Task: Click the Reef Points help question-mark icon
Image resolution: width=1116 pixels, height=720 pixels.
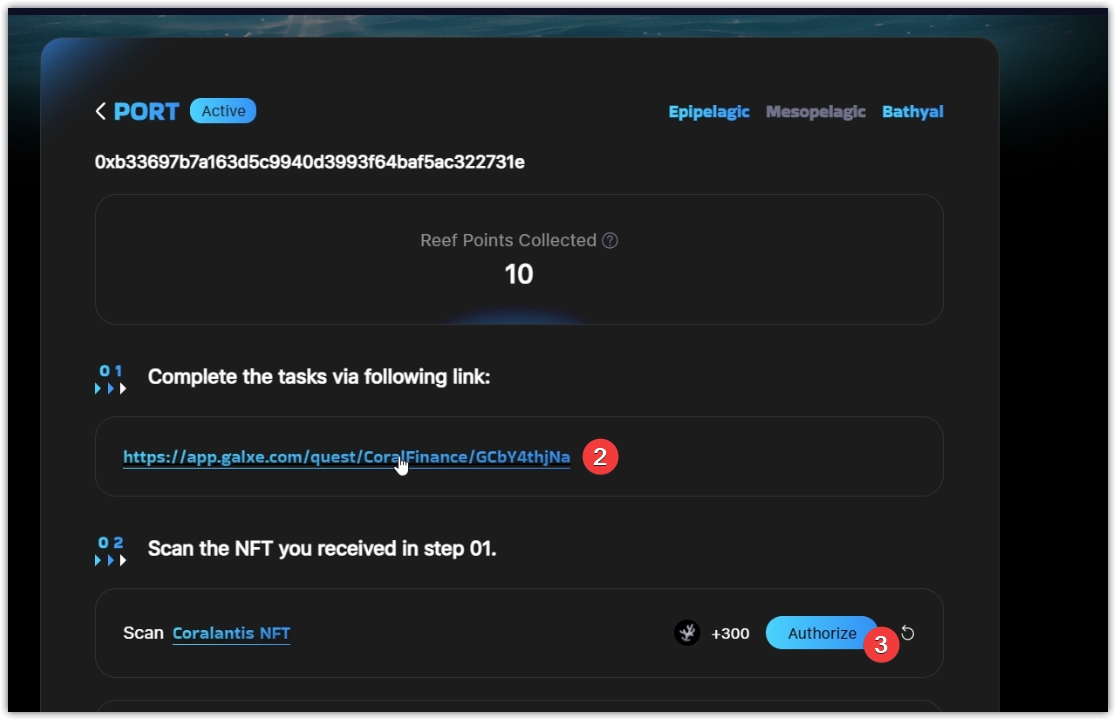Action: pos(610,241)
